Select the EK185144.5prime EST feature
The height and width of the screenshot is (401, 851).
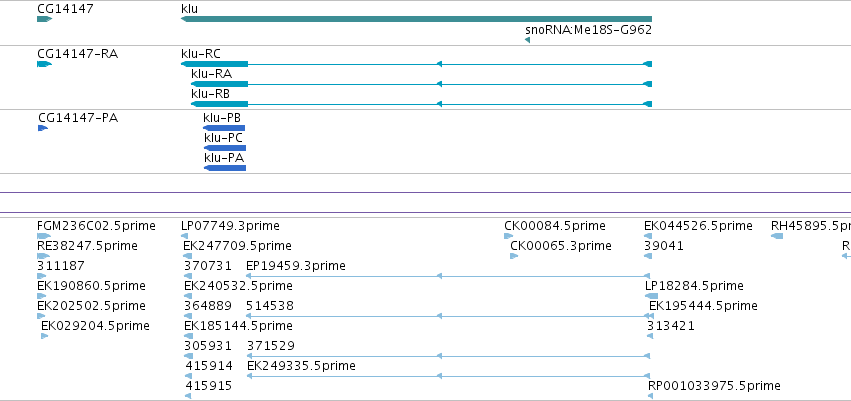tap(188, 336)
